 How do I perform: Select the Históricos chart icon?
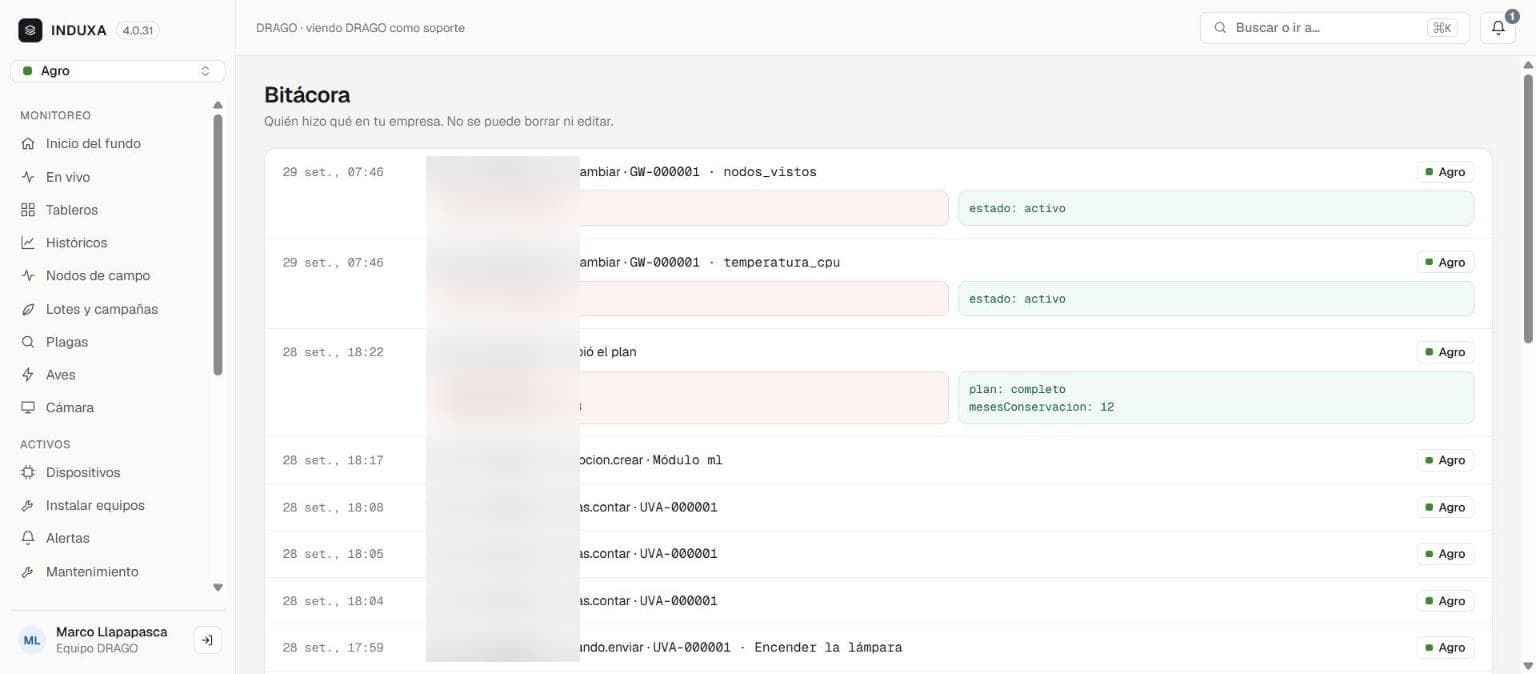[28, 243]
